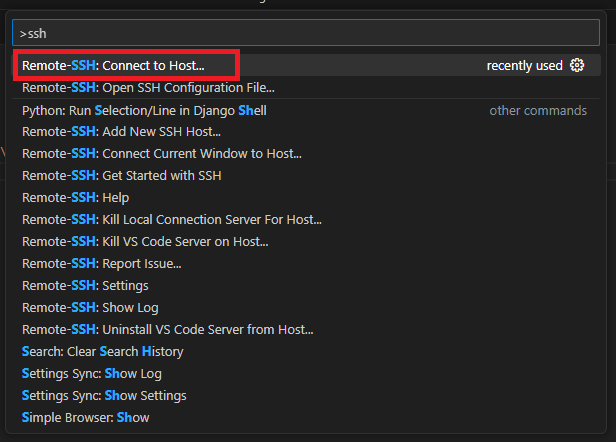Run Remote-SSH: Open SSH Configuration File
616x442 pixels.
click(306, 87)
